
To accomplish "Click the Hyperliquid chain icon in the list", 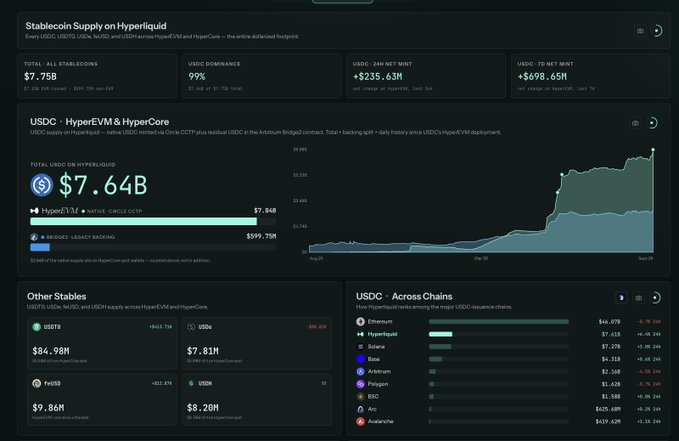I will [360, 334].
